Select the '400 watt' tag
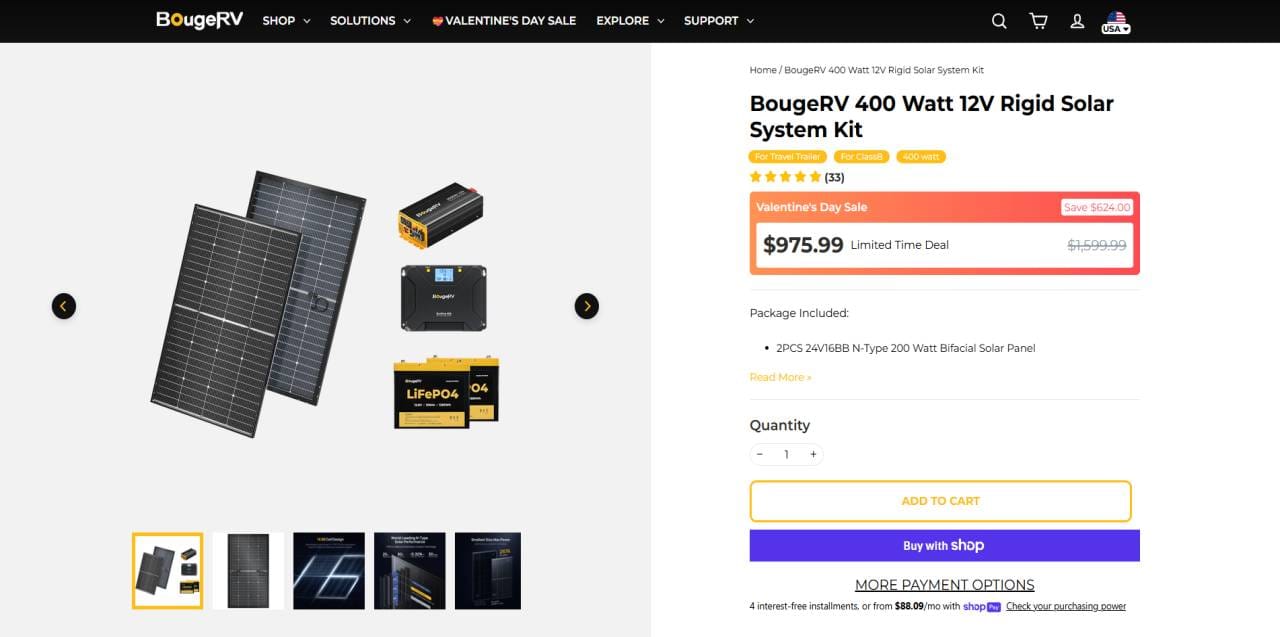1280x637 pixels. [x=920, y=156]
